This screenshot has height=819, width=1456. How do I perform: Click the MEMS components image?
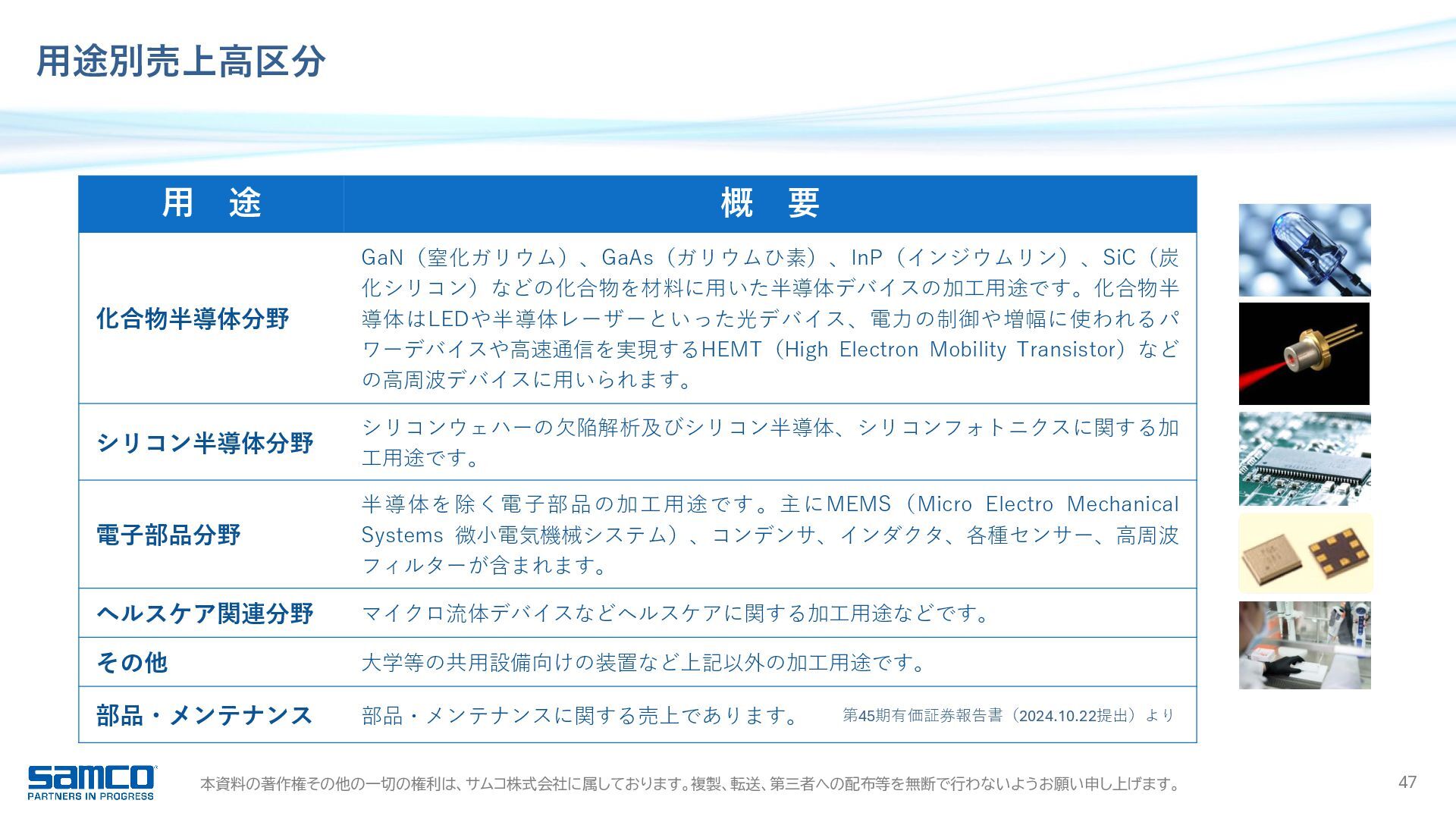(1304, 553)
